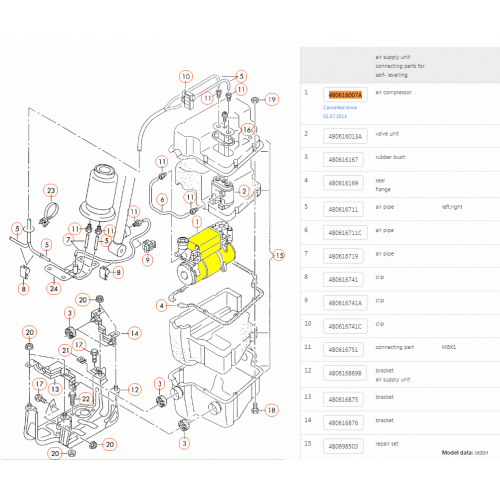
Task: Select callout 6 on the air pipe
Action: pos(162,200)
